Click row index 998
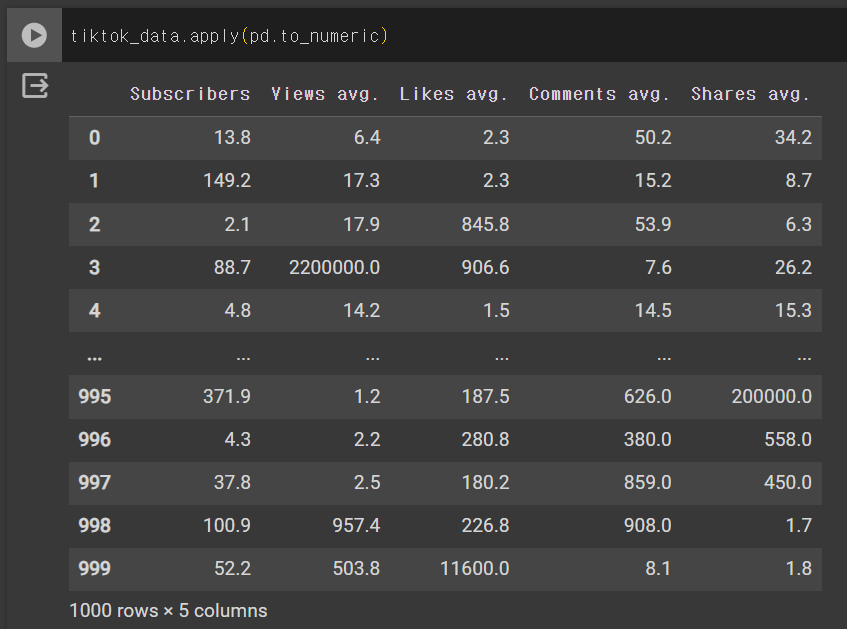This screenshot has width=847, height=629. 95,525
